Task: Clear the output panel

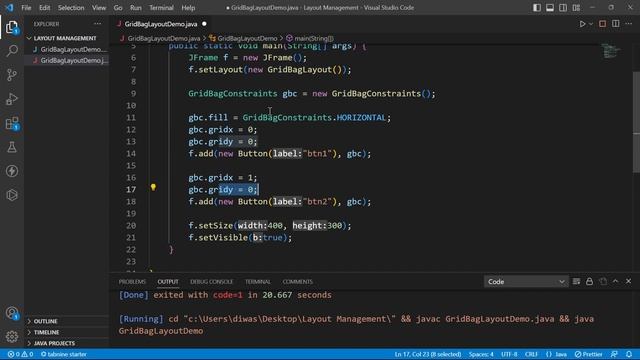Action: click(x=576, y=282)
